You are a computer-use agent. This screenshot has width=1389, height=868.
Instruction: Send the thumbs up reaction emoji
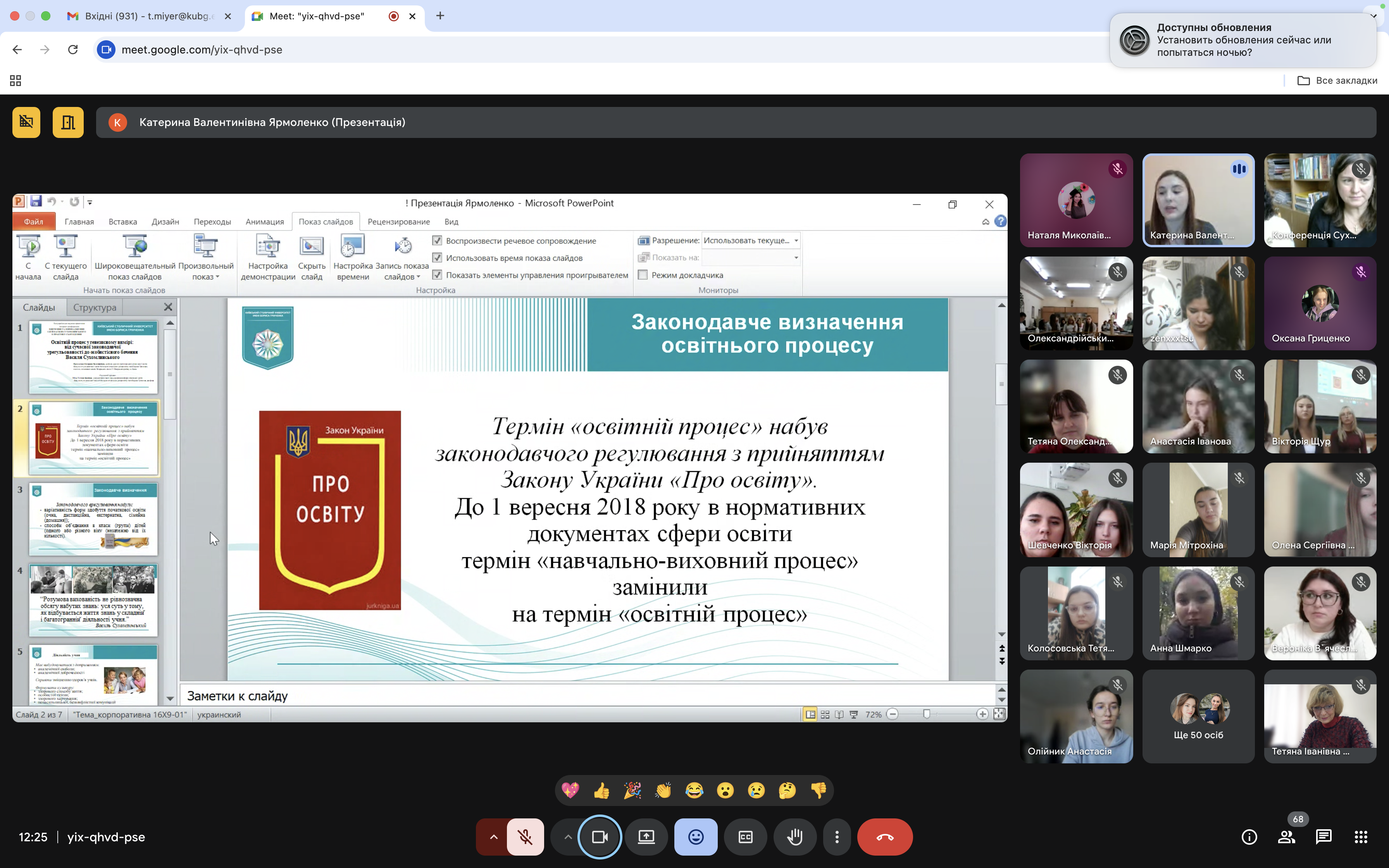click(601, 790)
